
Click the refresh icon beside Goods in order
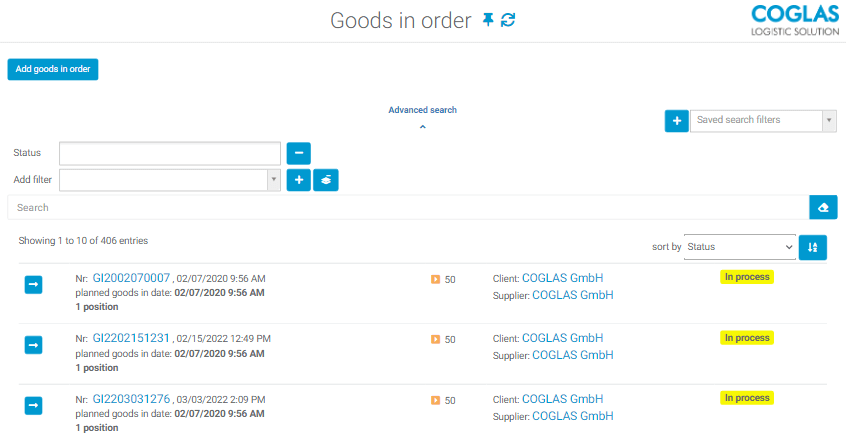click(x=508, y=20)
